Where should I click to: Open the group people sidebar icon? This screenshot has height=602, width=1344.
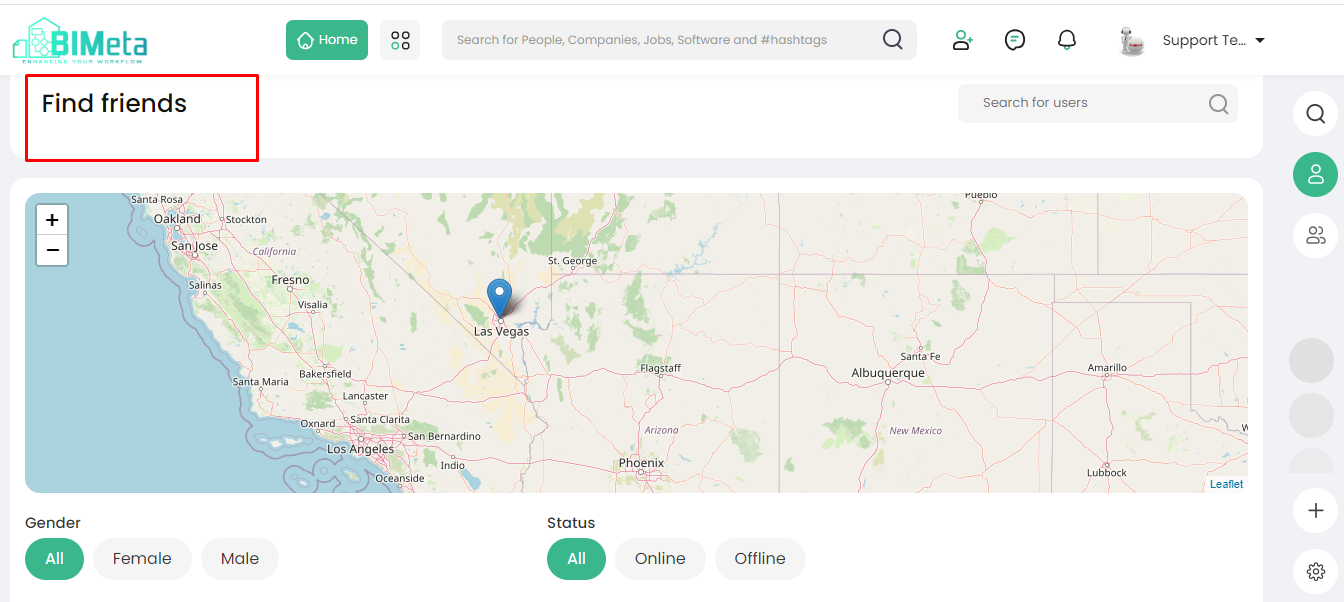[x=1315, y=236]
